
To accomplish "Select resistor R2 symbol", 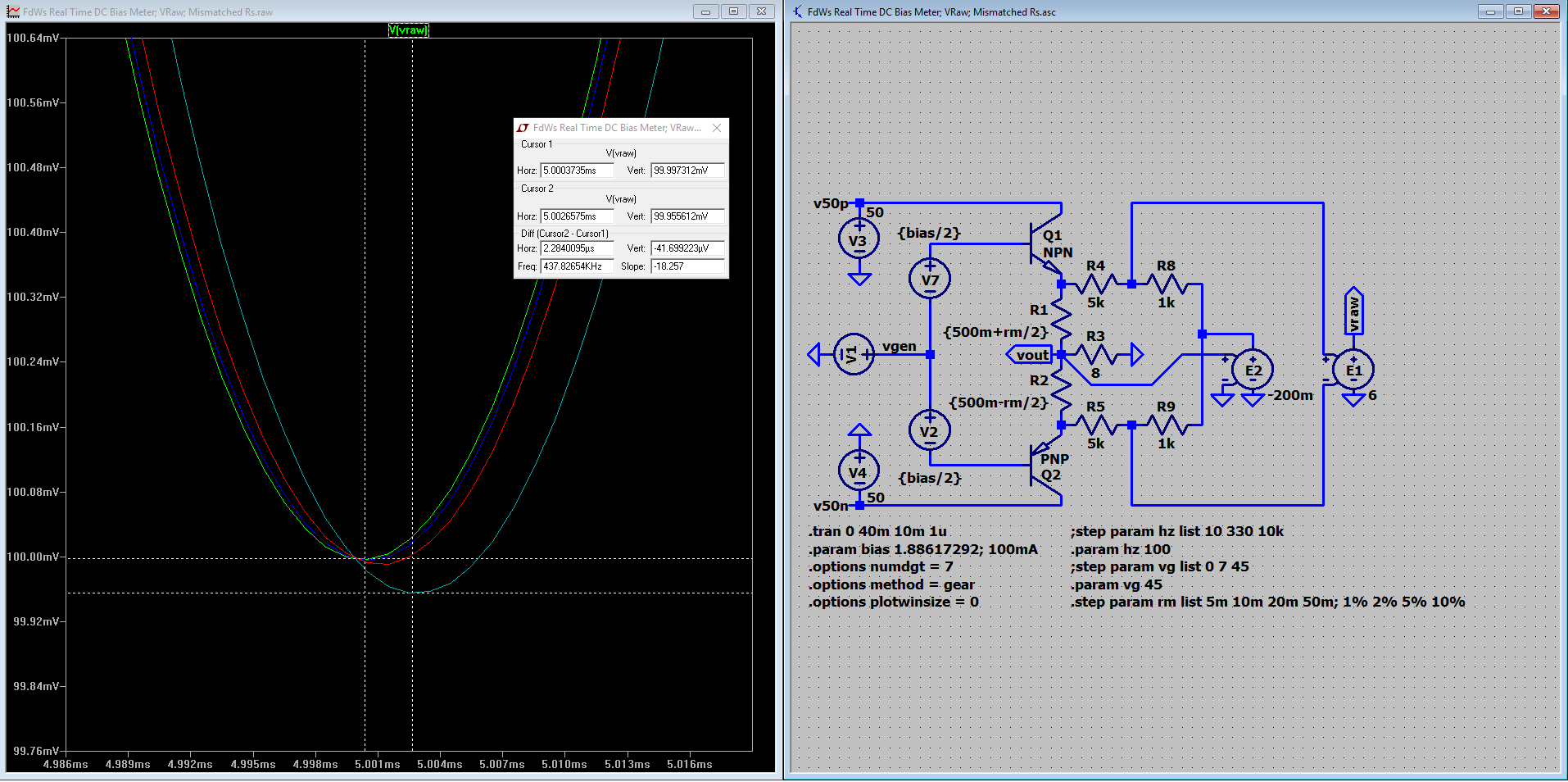I will pos(1061,389).
